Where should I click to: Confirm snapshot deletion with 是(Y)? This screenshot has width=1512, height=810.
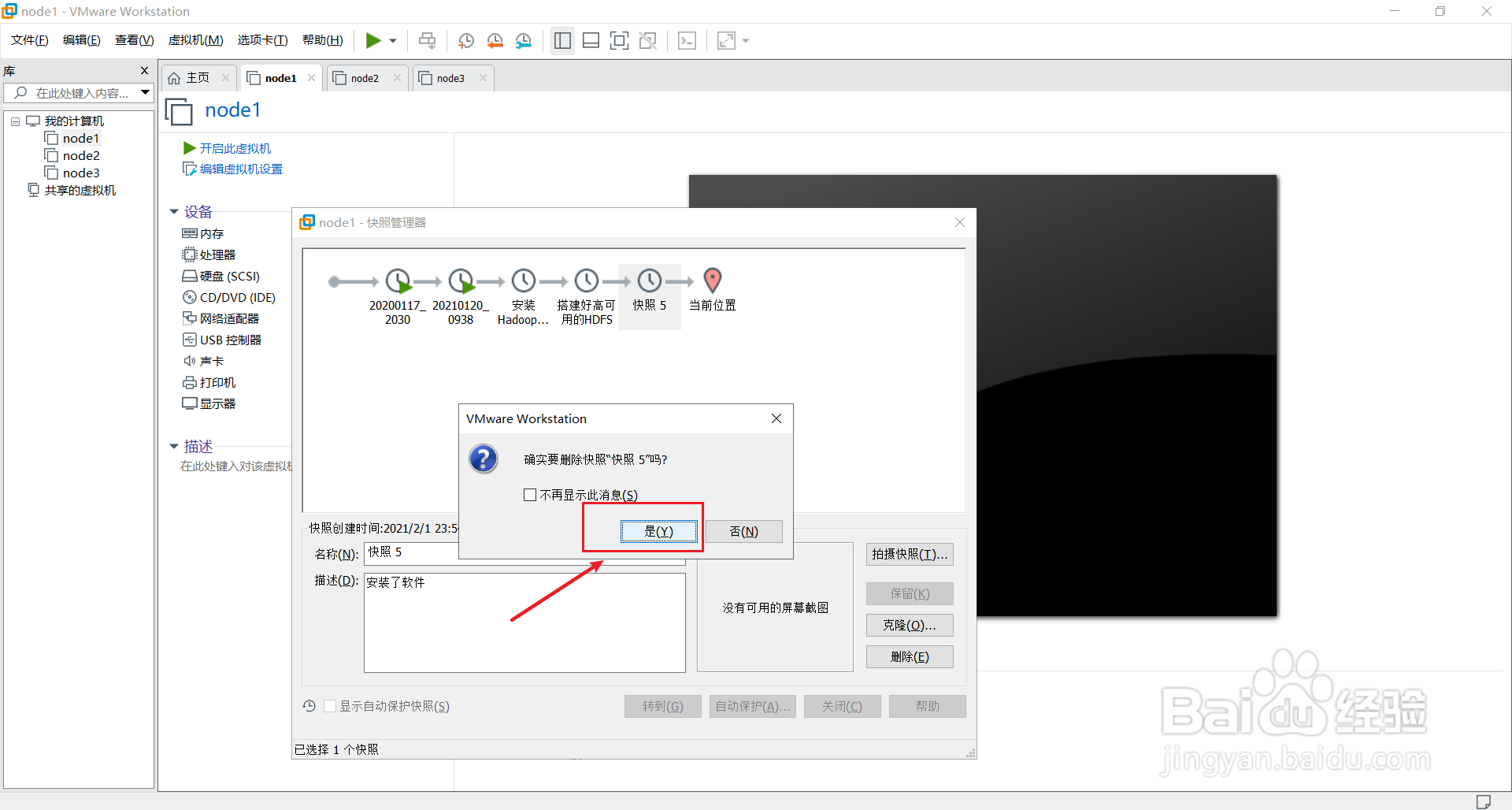coord(659,531)
